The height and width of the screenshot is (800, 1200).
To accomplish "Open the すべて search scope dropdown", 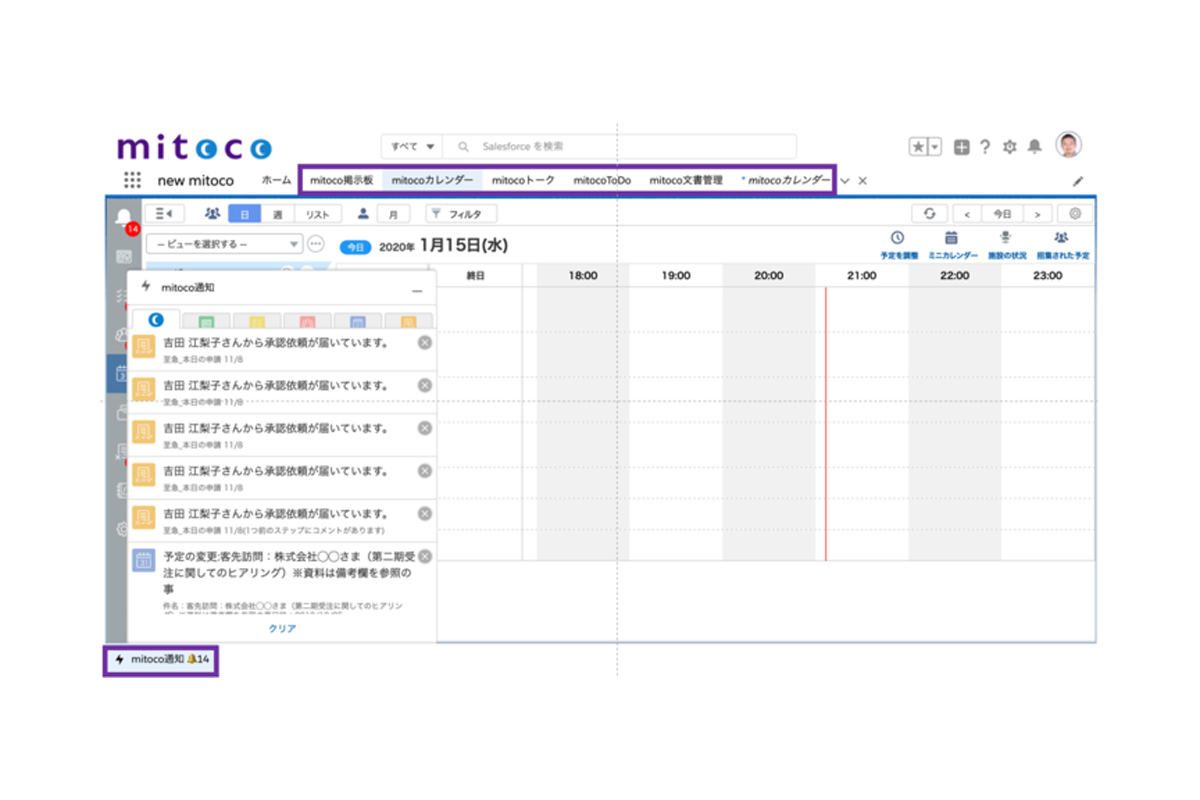I will coord(413,147).
